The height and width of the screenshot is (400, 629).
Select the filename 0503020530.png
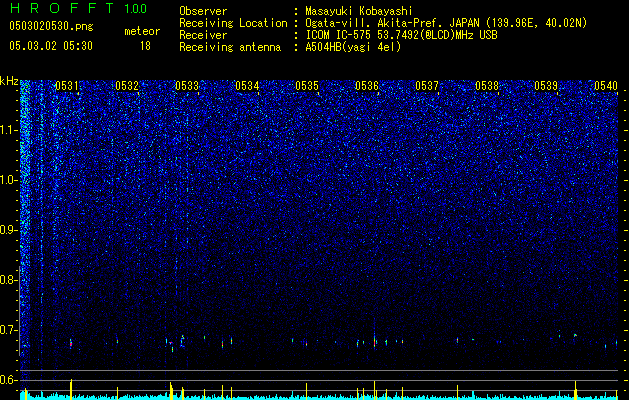point(51,26)
